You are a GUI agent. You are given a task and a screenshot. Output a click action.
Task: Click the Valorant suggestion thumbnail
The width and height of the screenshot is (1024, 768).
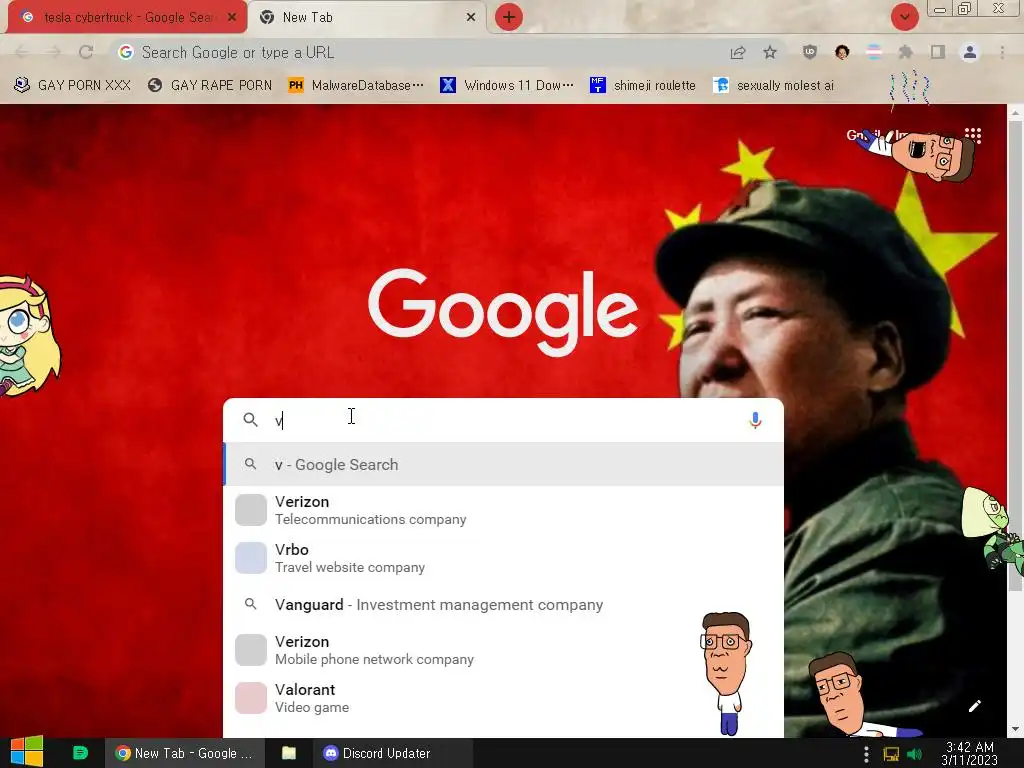(x=251, y=698)
